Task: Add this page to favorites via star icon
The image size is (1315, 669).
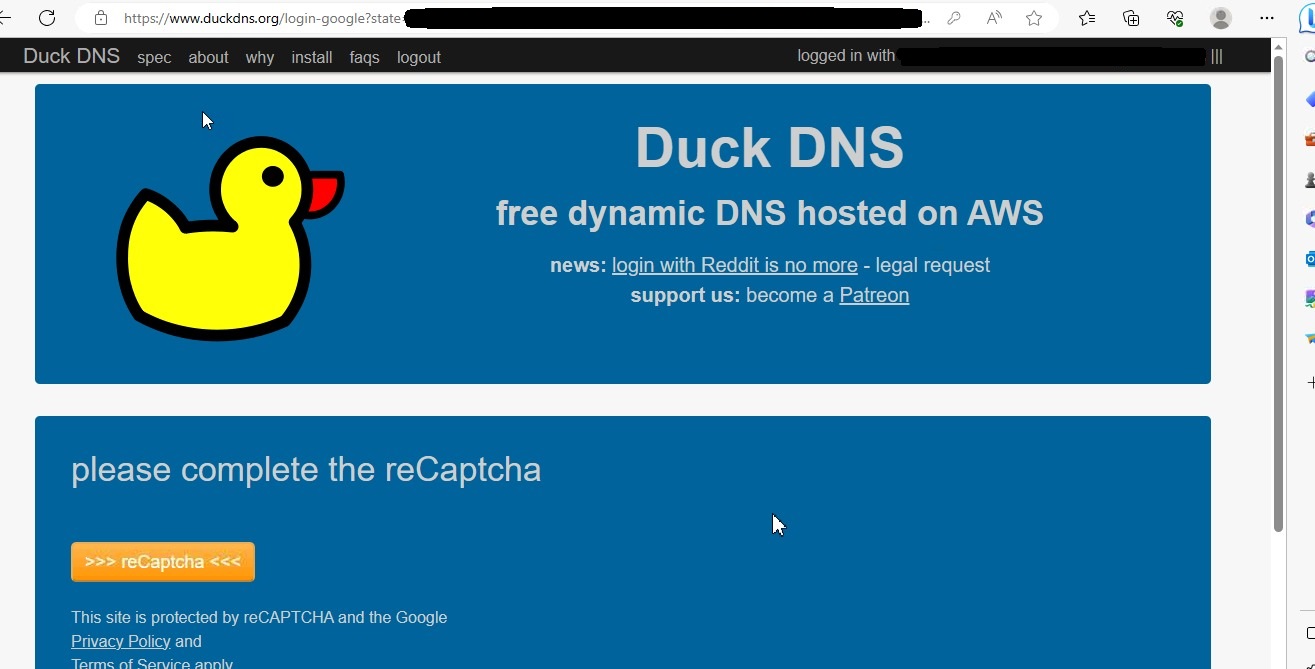Action: [1034, 18]
